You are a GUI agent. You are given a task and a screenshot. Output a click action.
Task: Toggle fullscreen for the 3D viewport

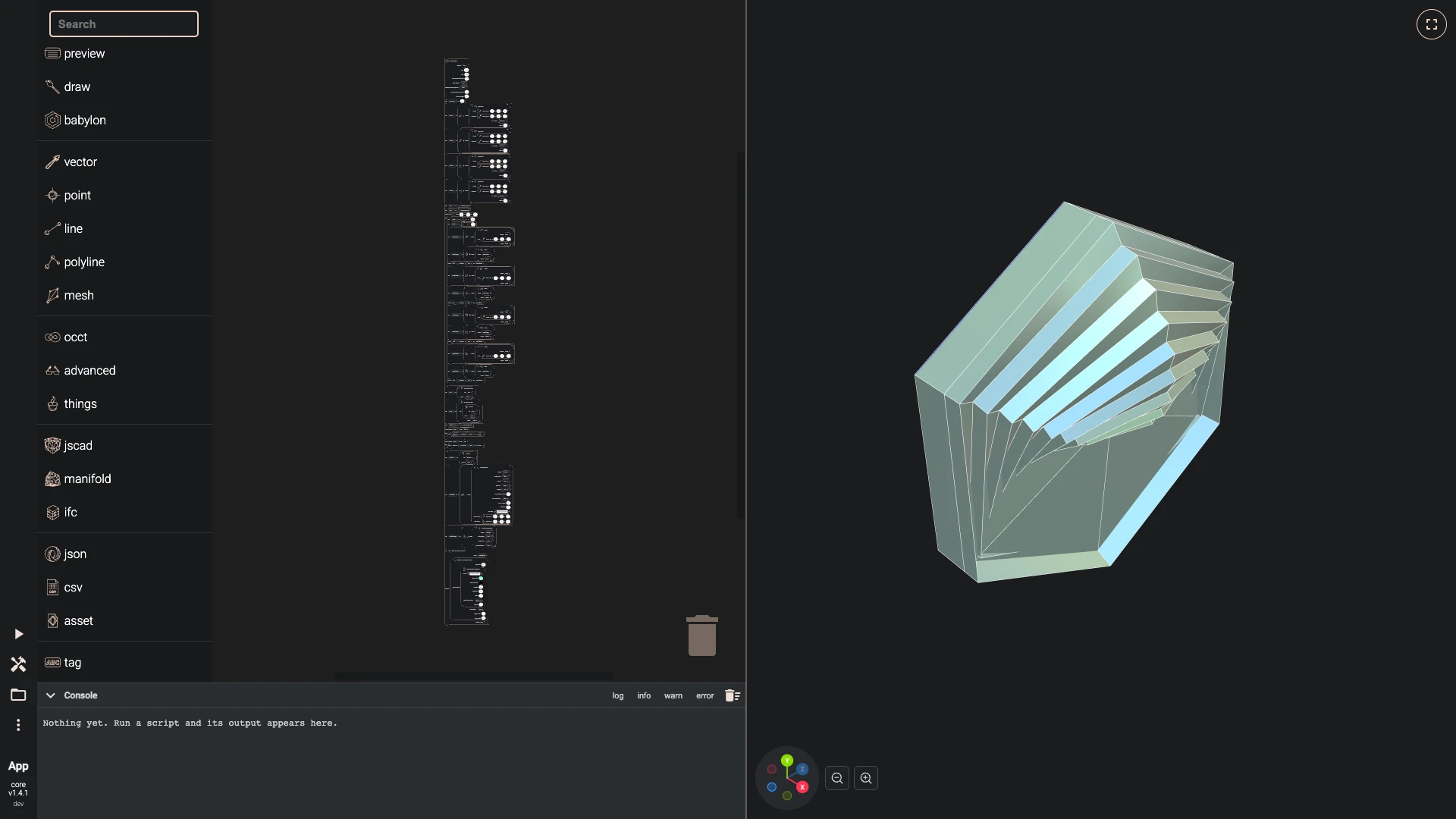click(1432, 24)
